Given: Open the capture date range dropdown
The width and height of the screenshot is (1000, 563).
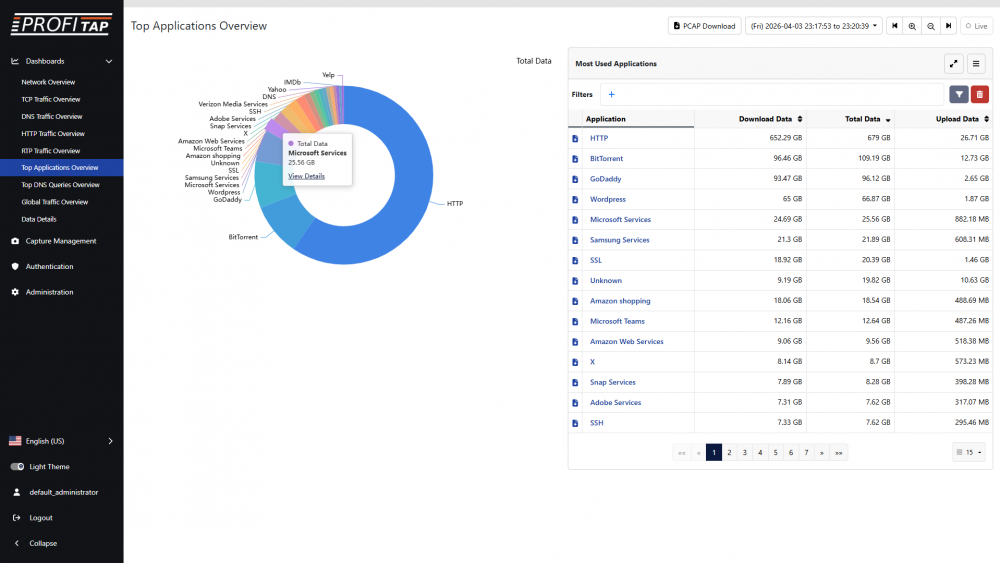Looking at the screenshot, I should click(x=813, y=26).
